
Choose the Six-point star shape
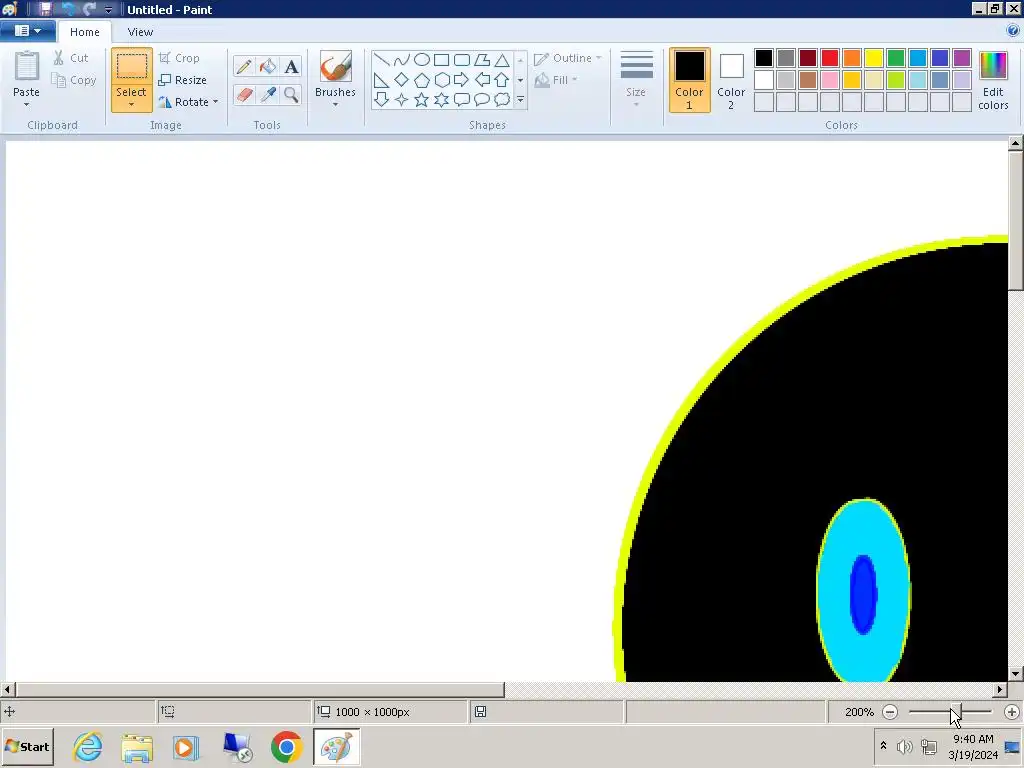point(441,100)
